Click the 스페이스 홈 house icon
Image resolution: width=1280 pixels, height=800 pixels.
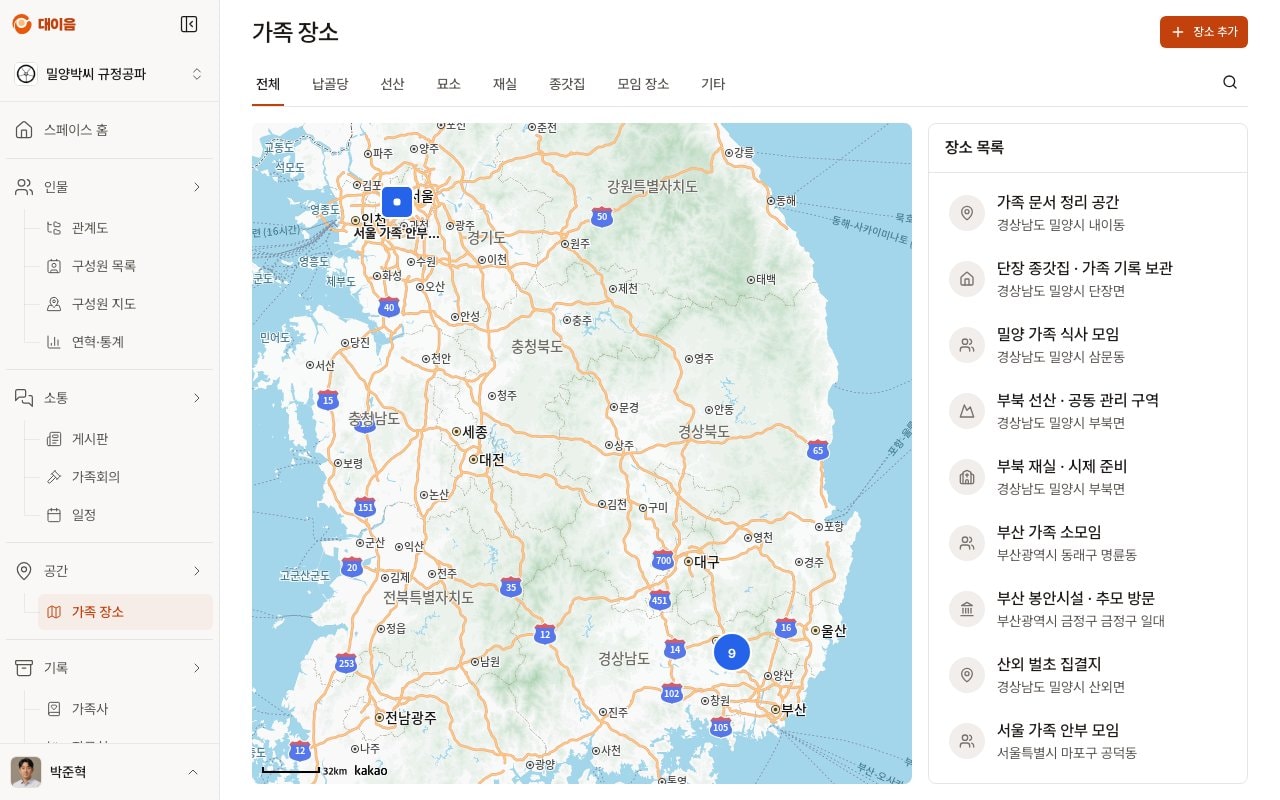pos(24,130)
